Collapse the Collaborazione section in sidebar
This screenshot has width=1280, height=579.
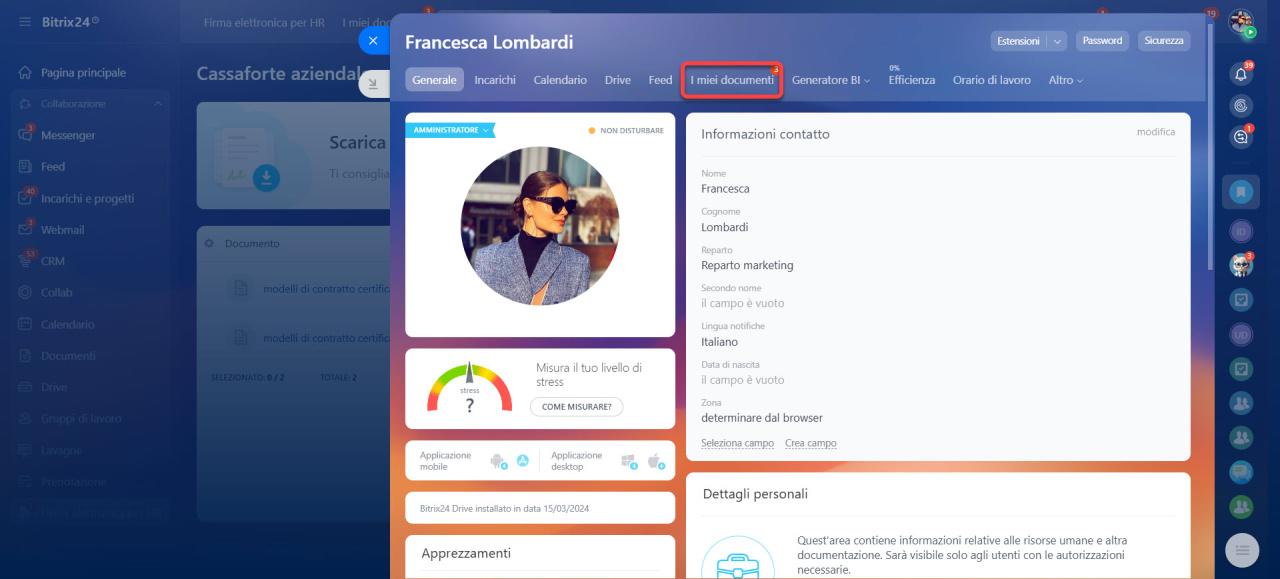click(158, 104)
